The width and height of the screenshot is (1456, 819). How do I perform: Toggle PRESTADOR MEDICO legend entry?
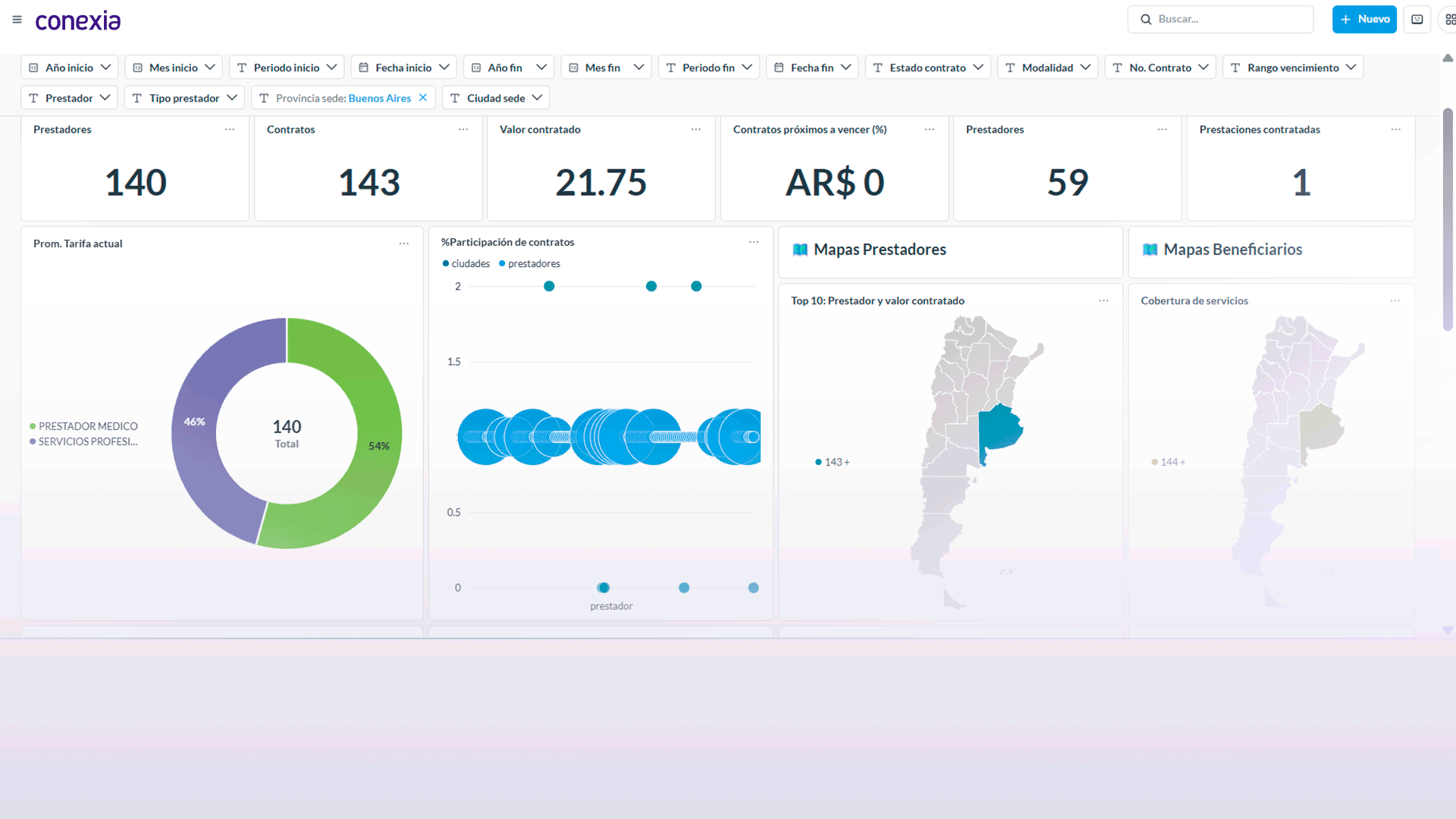[x=84, y=426]
